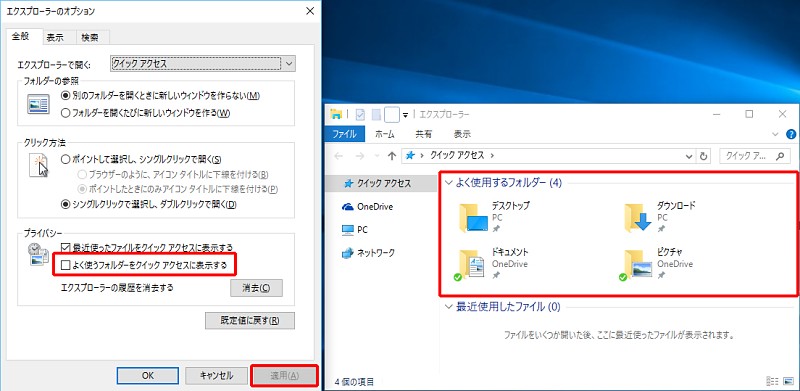Screen dimensions: 800x391
Task: Toggle 最近使ったファイルをクイック アクセスに表示する checkbox
Action: (65, 248)
